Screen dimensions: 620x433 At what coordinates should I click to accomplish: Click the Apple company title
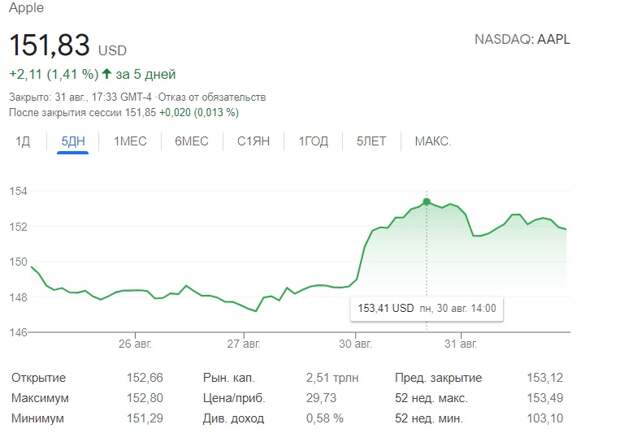pyautogui.click(x=28, y=8)
